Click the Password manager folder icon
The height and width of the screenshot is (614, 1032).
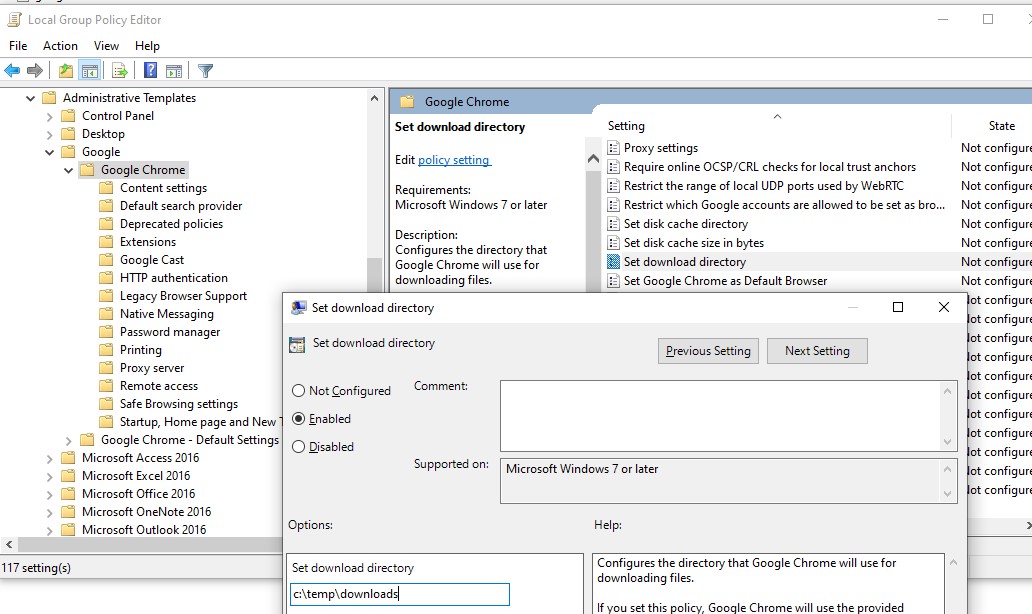pos(106,332)
